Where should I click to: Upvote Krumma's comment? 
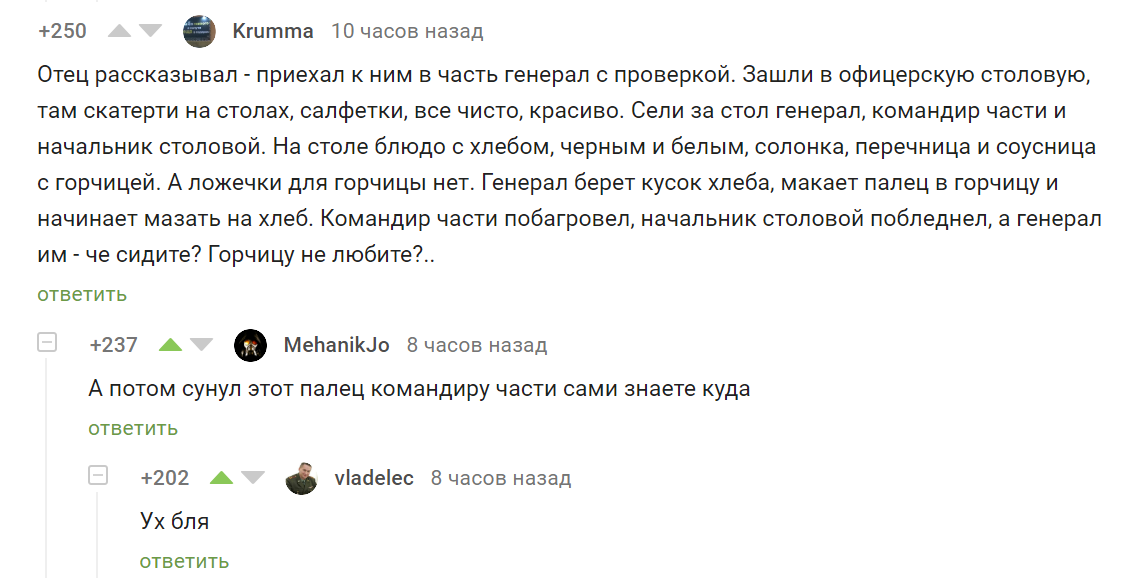[x=119, y=31]
